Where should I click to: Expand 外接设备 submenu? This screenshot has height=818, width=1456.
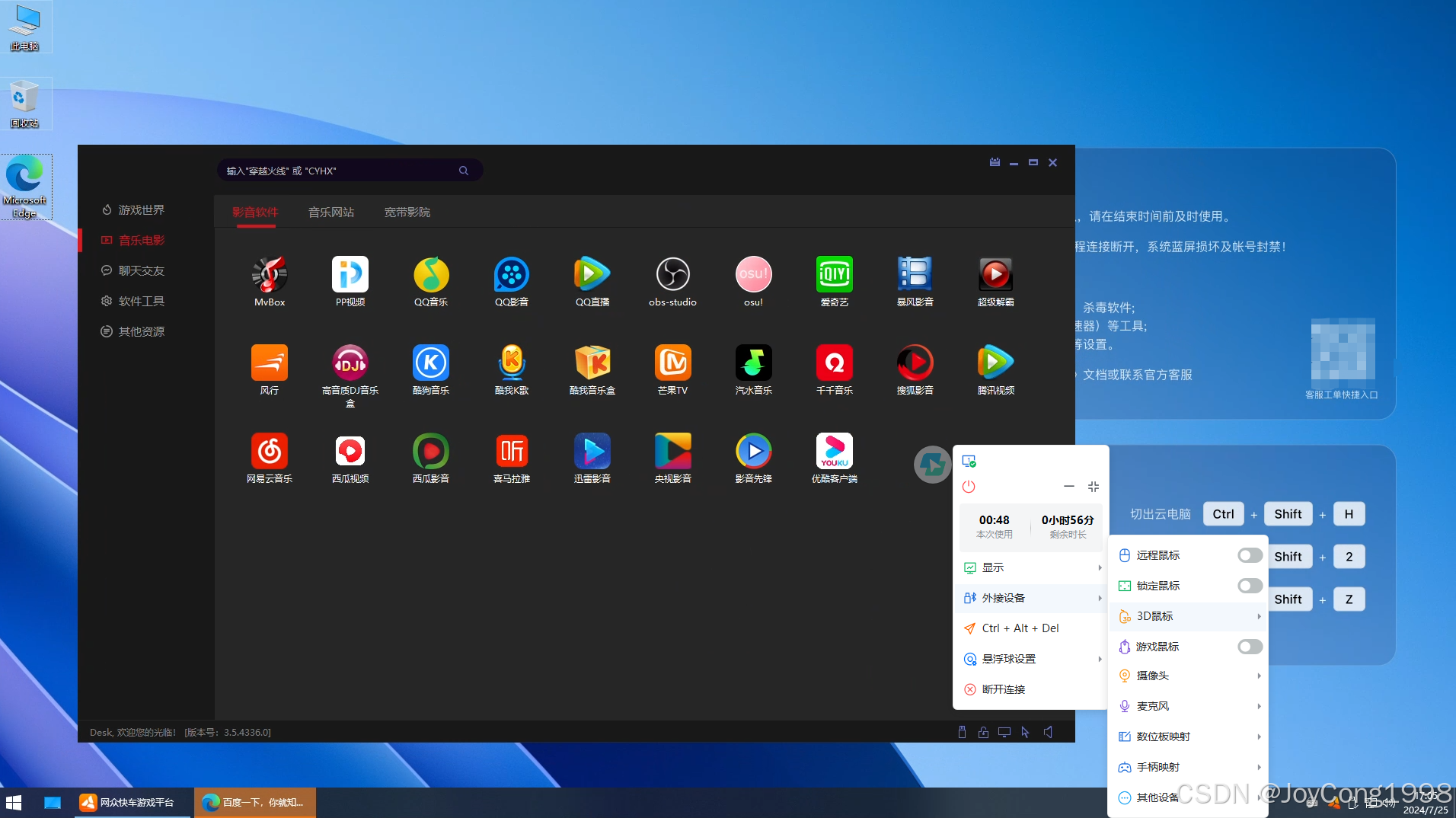tap(1032, 598)
